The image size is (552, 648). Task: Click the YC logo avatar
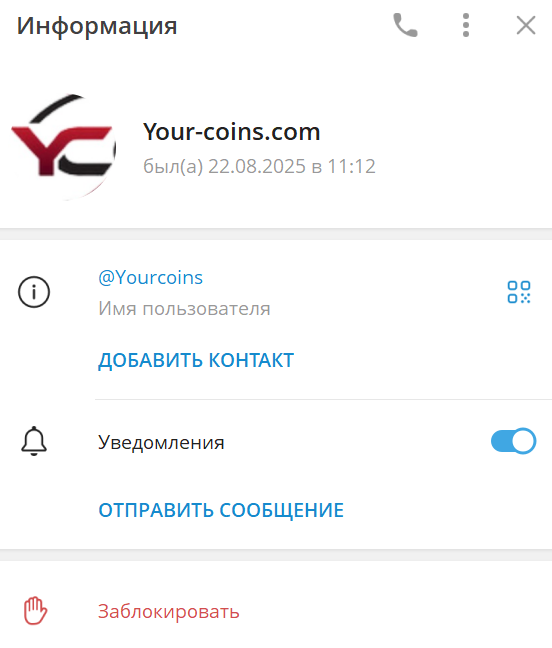click(63, 148)
